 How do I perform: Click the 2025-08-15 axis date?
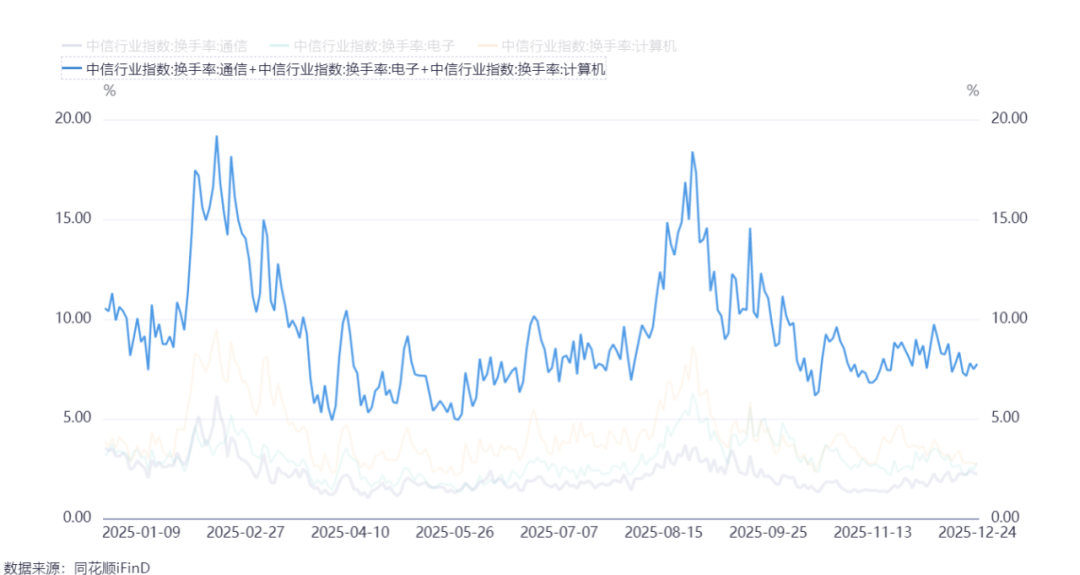[x=664, y=532]
